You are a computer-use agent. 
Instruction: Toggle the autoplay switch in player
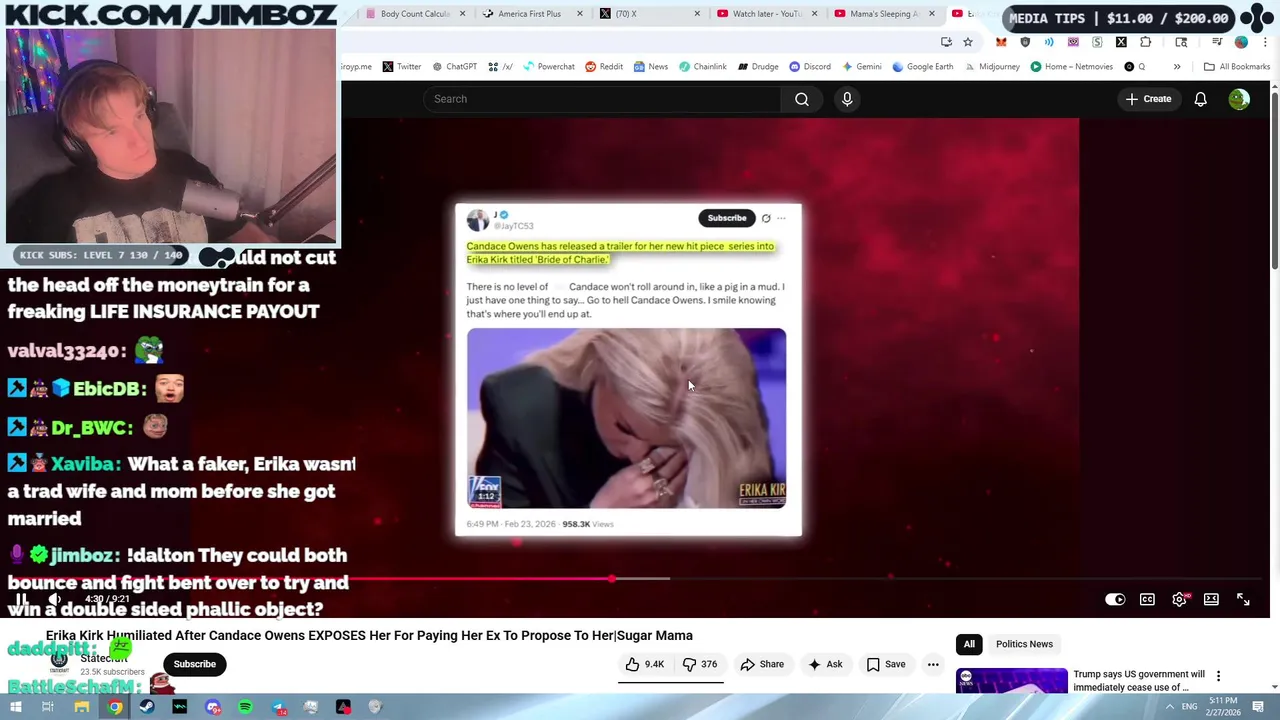tap(1115, 600)
